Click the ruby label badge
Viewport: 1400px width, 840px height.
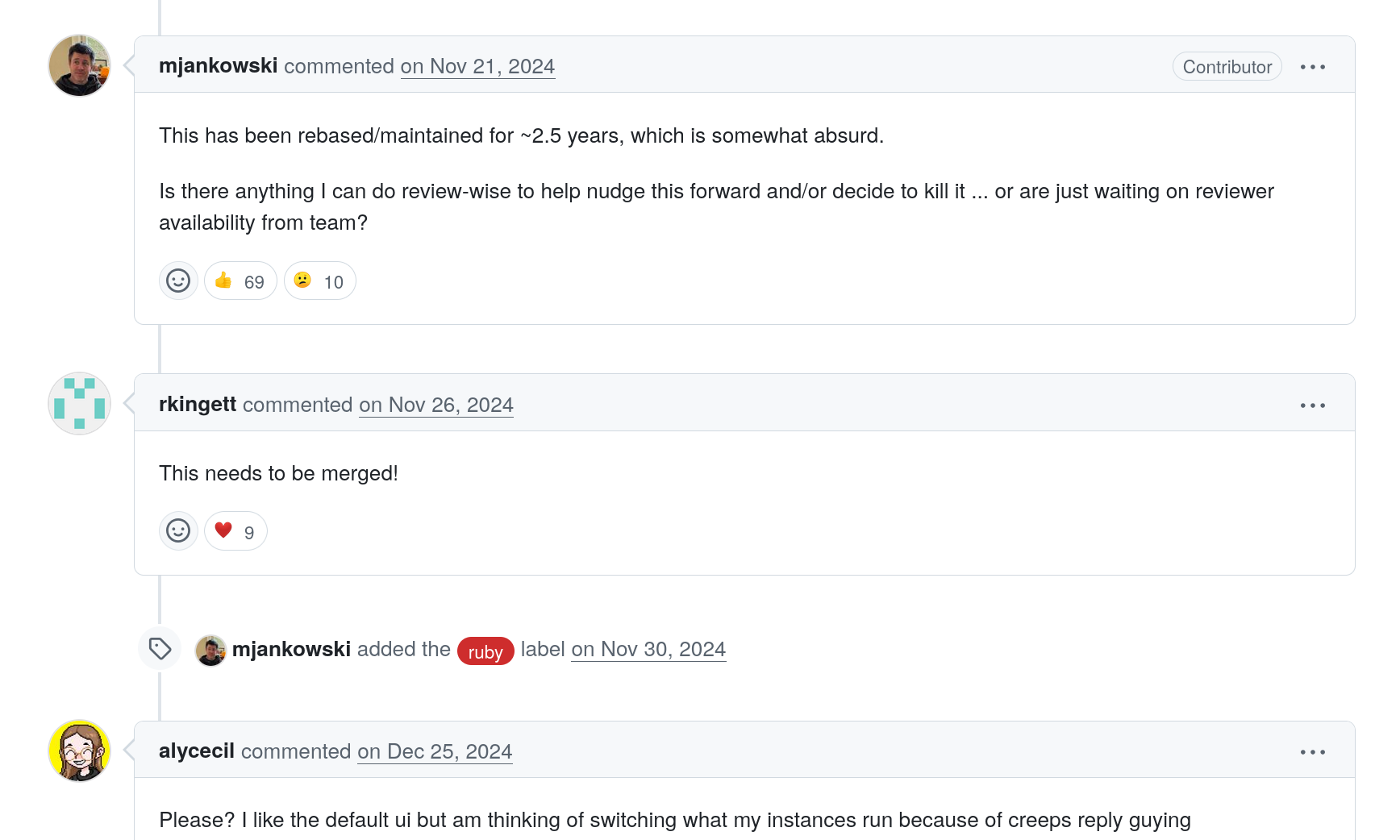(485, 651)
